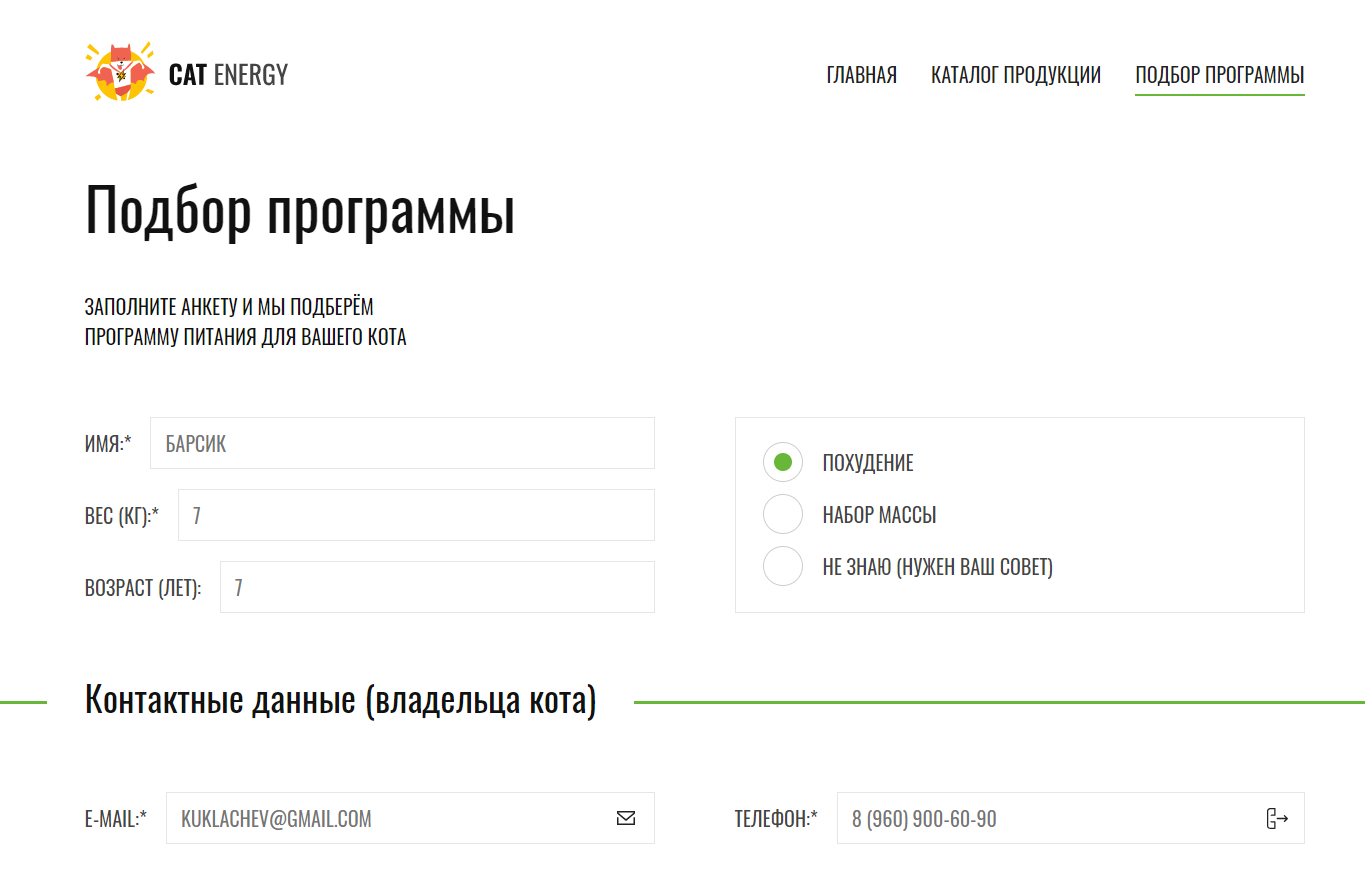The width and height of the screenshot is (1365, 884).
Task: Select Подбор программы in the top navigation
Action: [x=1219, y=75]
